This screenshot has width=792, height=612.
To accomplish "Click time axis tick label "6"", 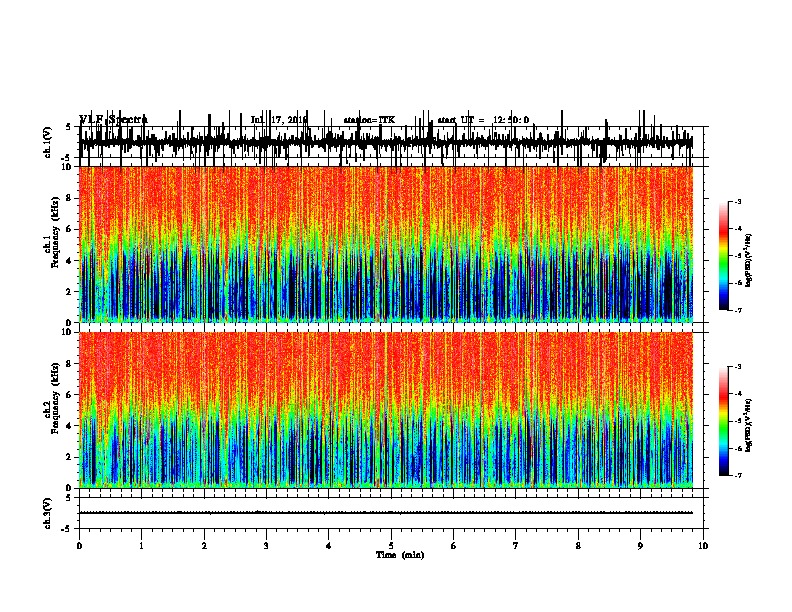I will (454, 546).
